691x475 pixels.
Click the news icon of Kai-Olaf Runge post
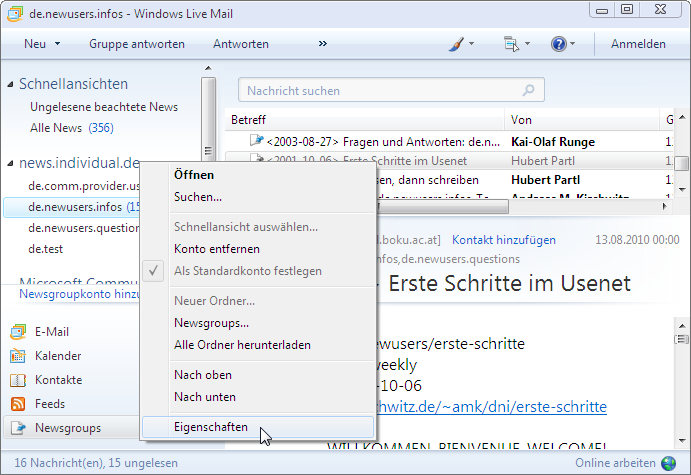point(256,141)
